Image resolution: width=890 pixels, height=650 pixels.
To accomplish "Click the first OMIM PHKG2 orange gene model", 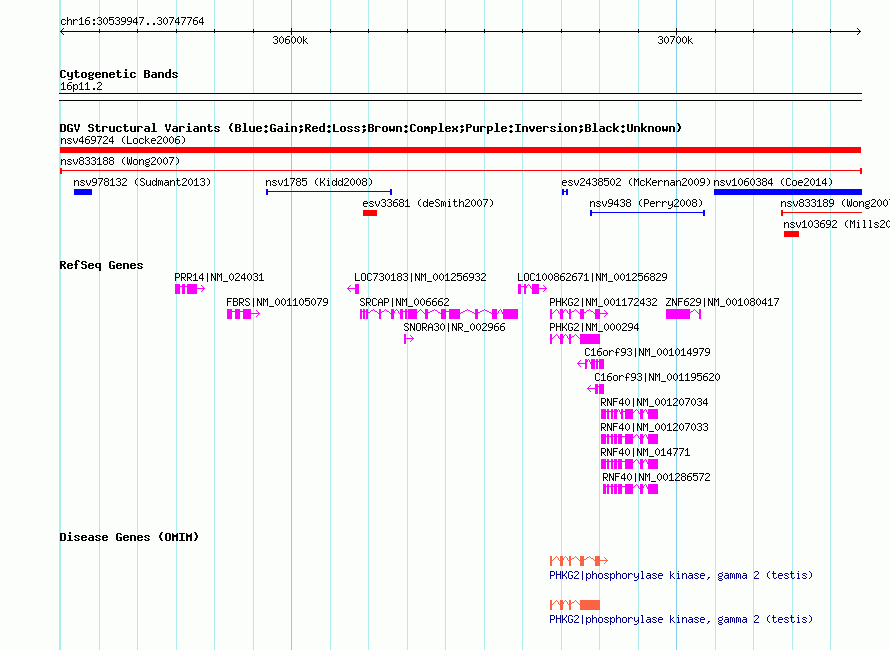I will [x=579, y=561].
